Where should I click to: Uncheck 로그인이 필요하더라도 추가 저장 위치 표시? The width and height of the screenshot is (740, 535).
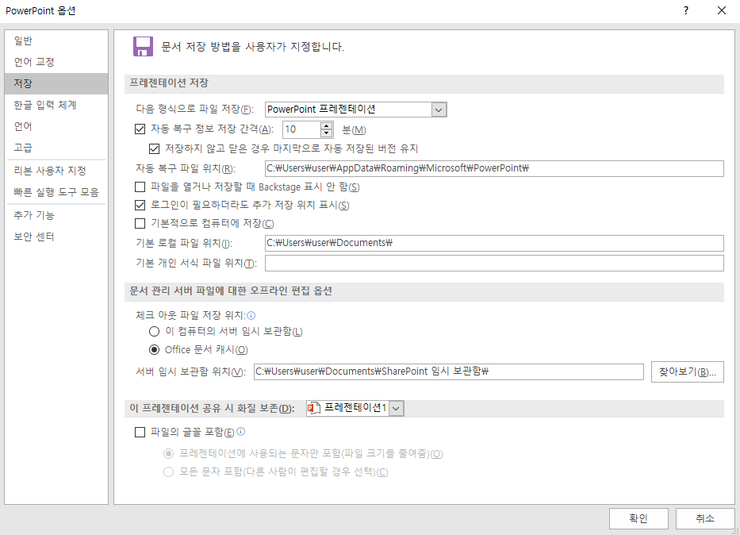(x=140, y=205)
